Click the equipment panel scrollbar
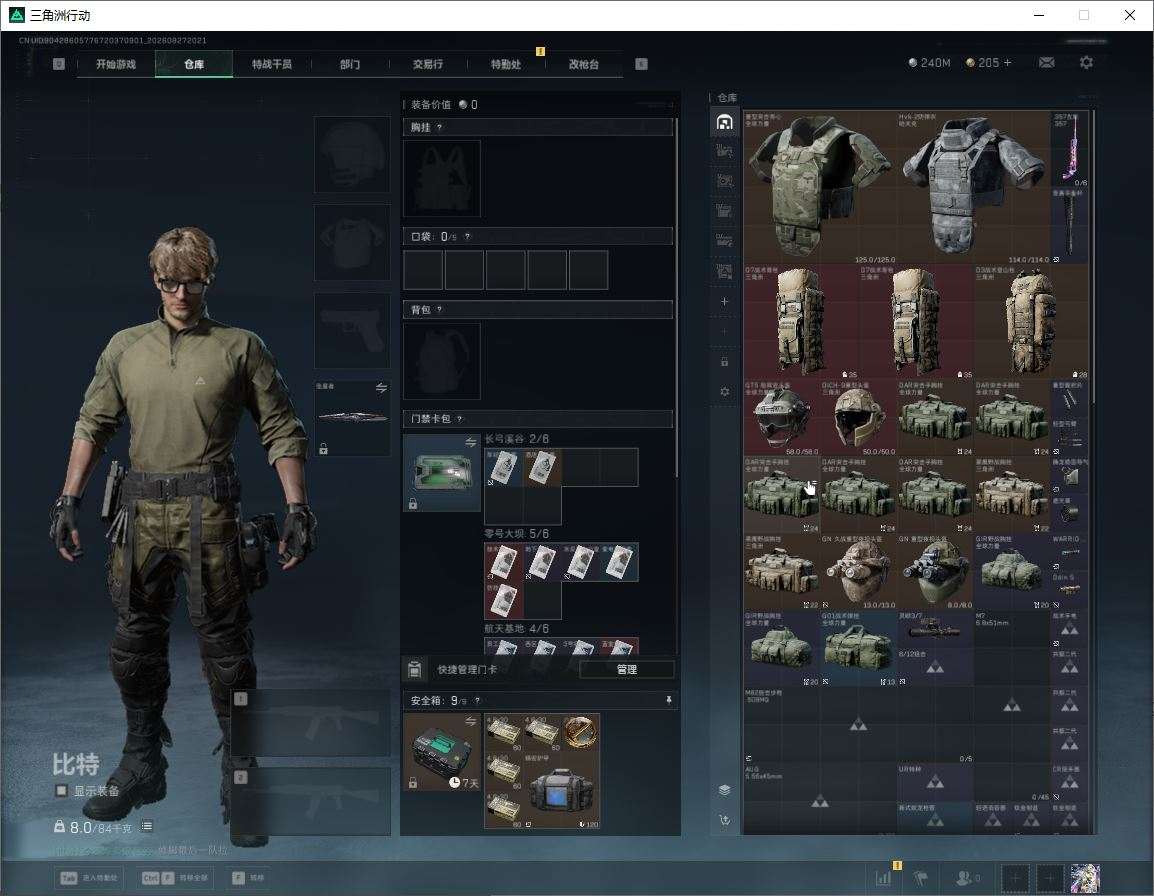 [676, 297]
